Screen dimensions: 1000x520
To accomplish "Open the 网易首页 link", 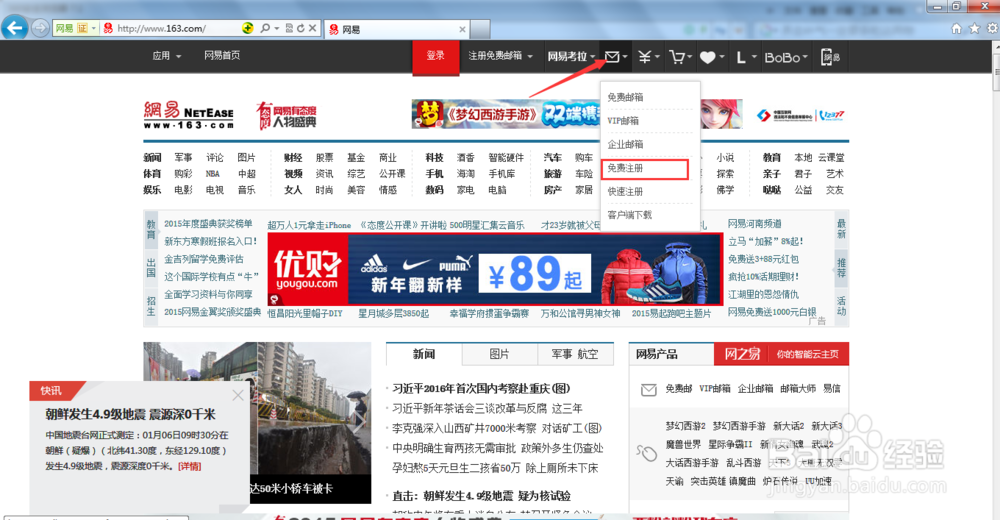I will 222,56.
